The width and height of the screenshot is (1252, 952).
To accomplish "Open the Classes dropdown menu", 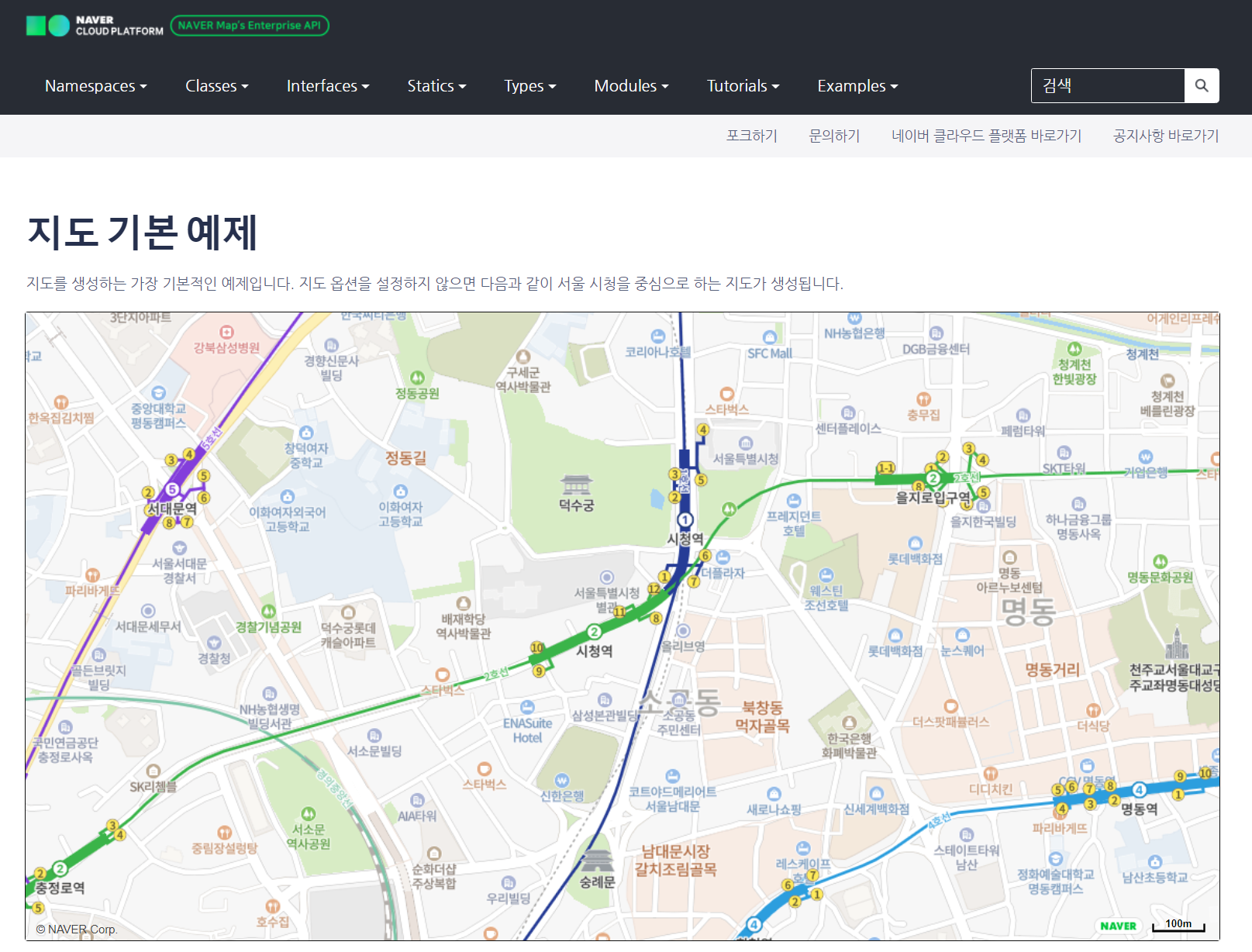I will point(217,86).
